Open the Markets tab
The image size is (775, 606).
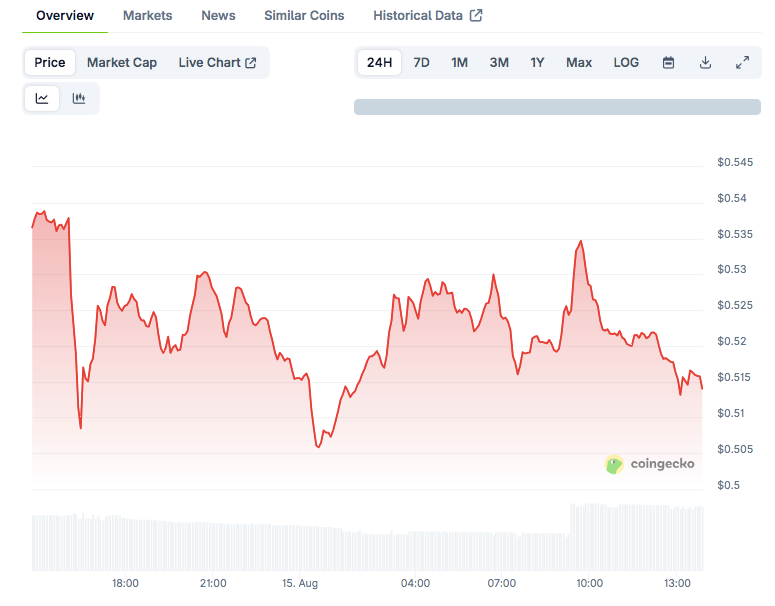coord(147,15)
